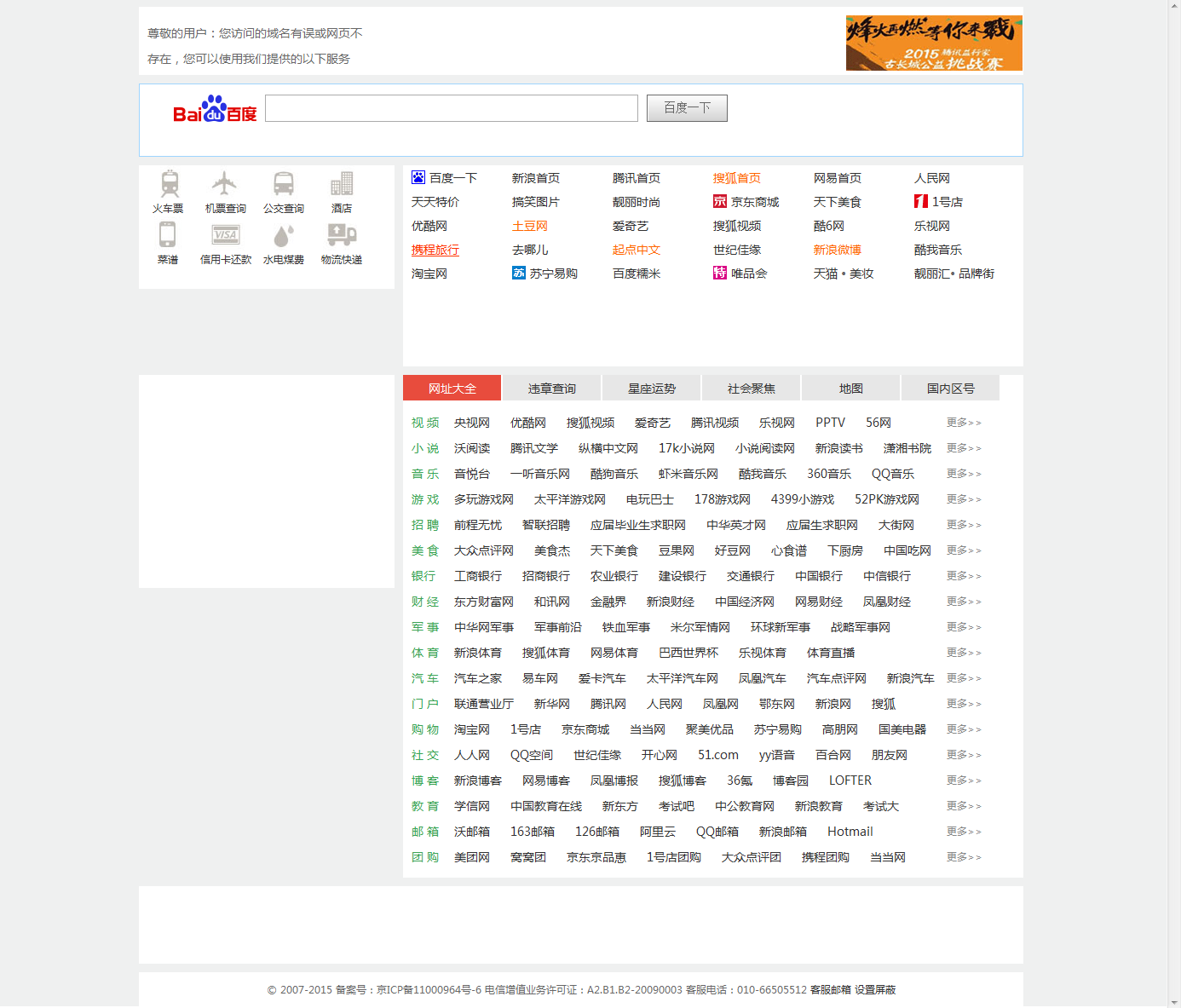Open the 物流快递 delivery truck icon
Screen dimensions: 1181x1008
coord(342,234)
